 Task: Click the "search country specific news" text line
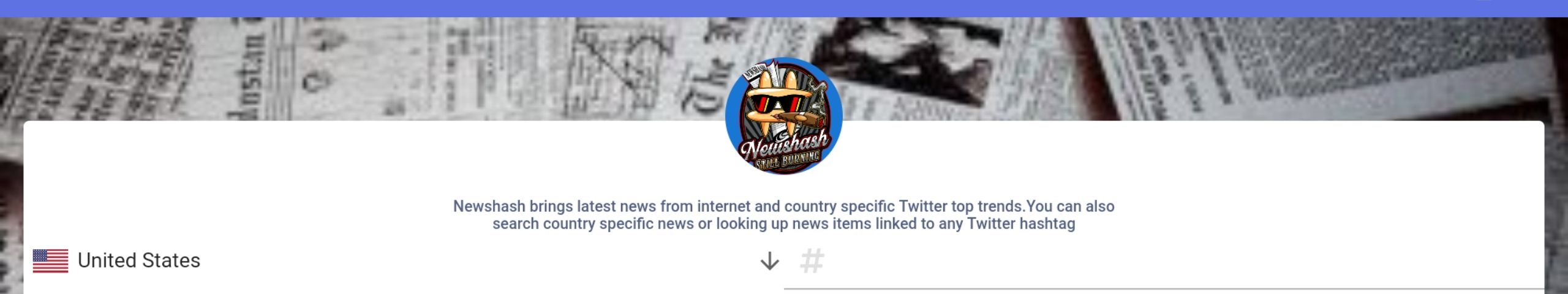(783, 224)
